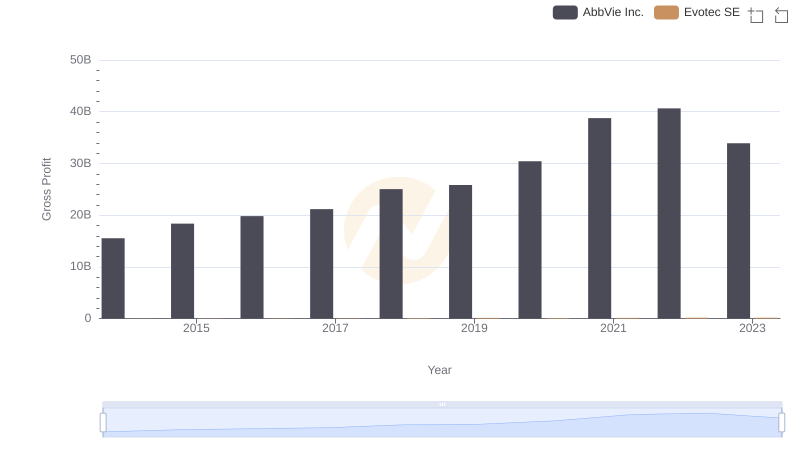
Task: Select the AbbVie 2014 bar
Action: tap(113, 278)
